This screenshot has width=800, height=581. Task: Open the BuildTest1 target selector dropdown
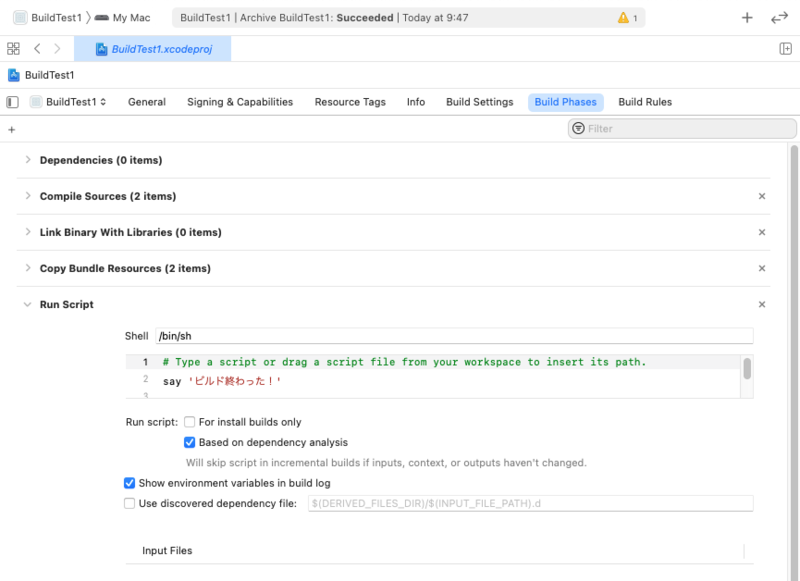pos(68,102)
